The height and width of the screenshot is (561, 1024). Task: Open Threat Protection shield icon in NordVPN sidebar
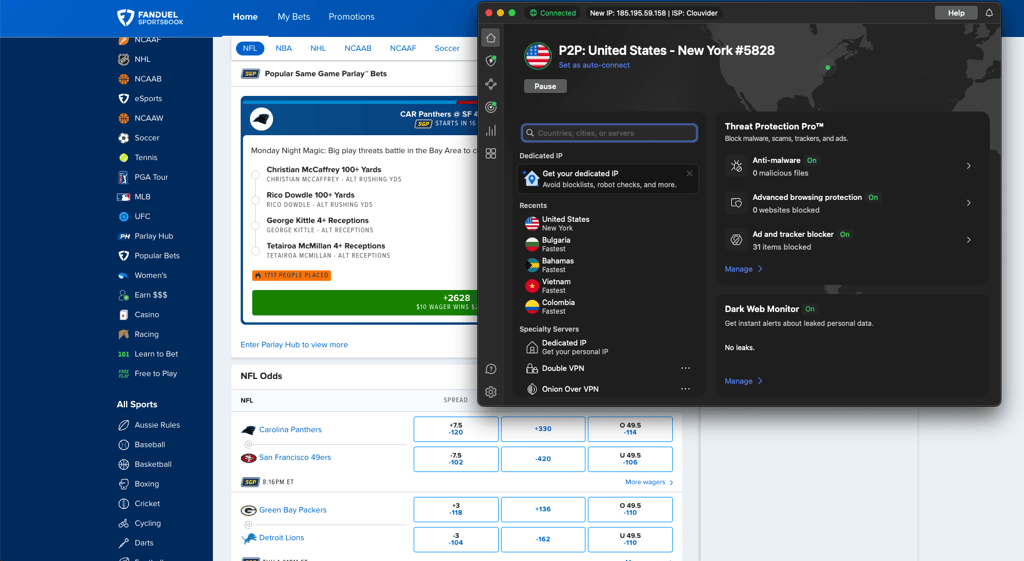coord(490,61)
